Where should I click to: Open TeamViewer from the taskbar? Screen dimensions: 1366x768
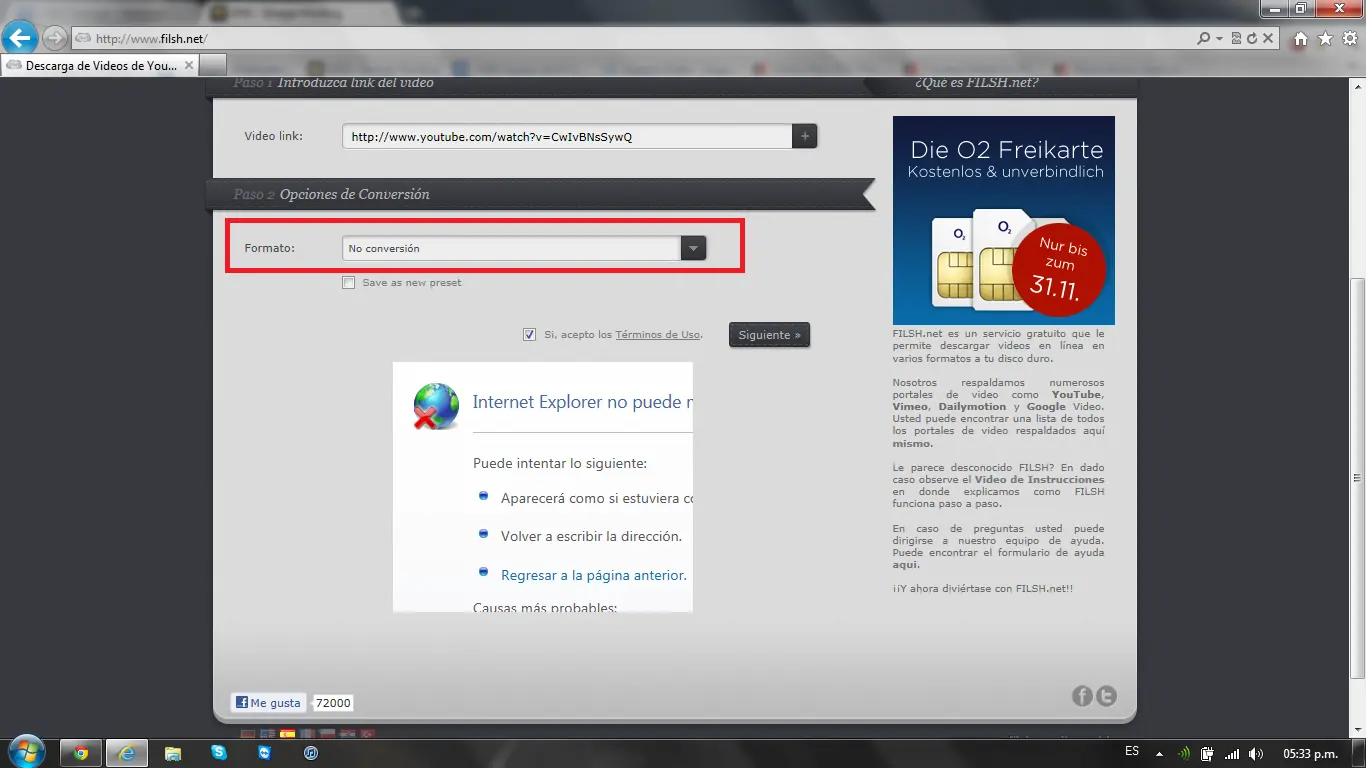(265, 753)
